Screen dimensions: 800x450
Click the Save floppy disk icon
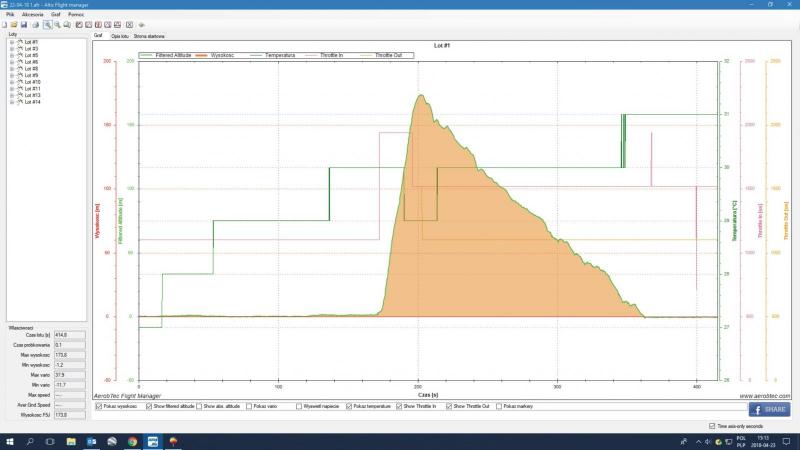(23, 25)
